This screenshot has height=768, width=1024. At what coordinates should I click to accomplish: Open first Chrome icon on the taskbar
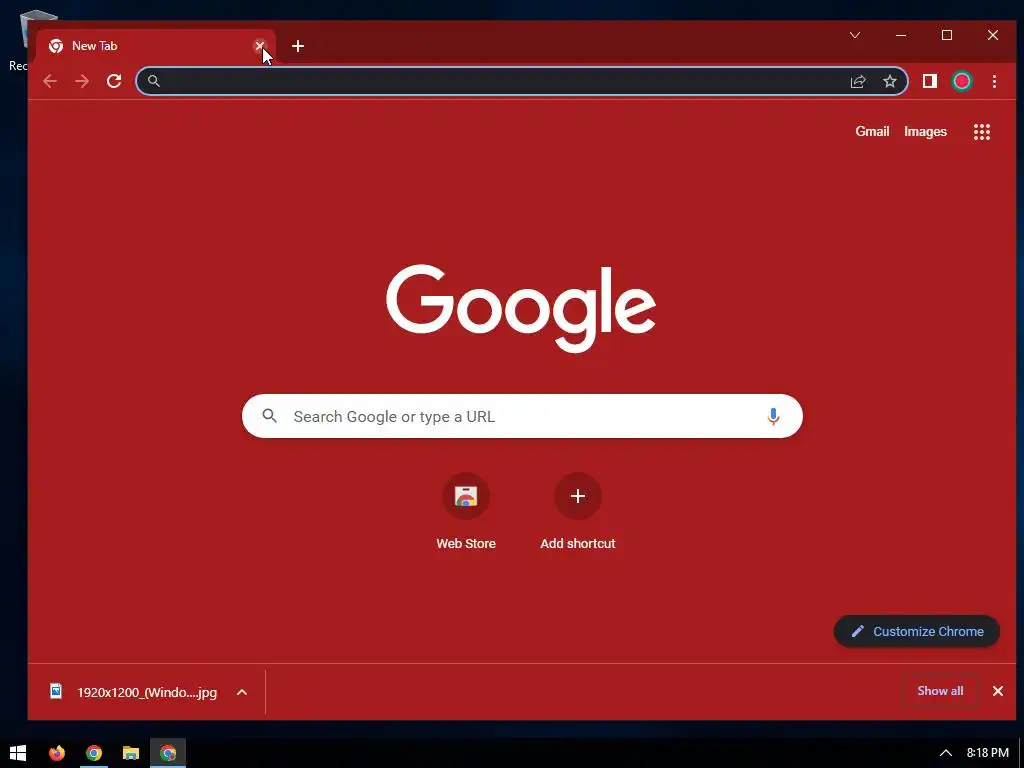click(93, 753)
